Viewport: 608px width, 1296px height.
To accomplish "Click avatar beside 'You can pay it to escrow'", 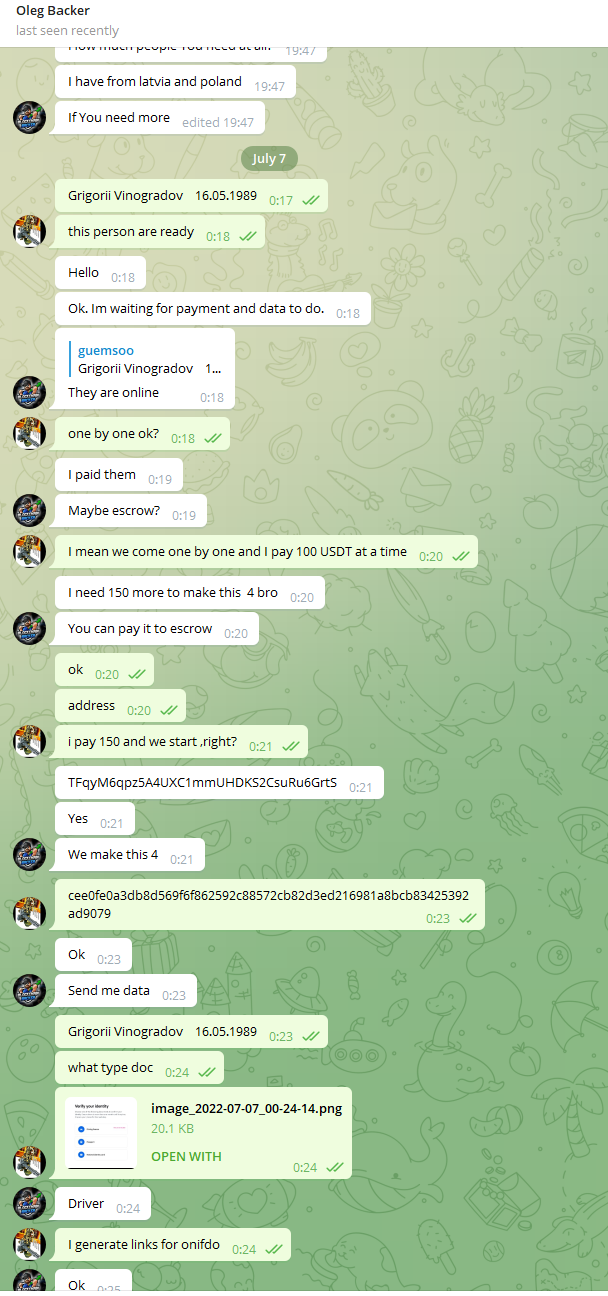I will click(29, 629).
